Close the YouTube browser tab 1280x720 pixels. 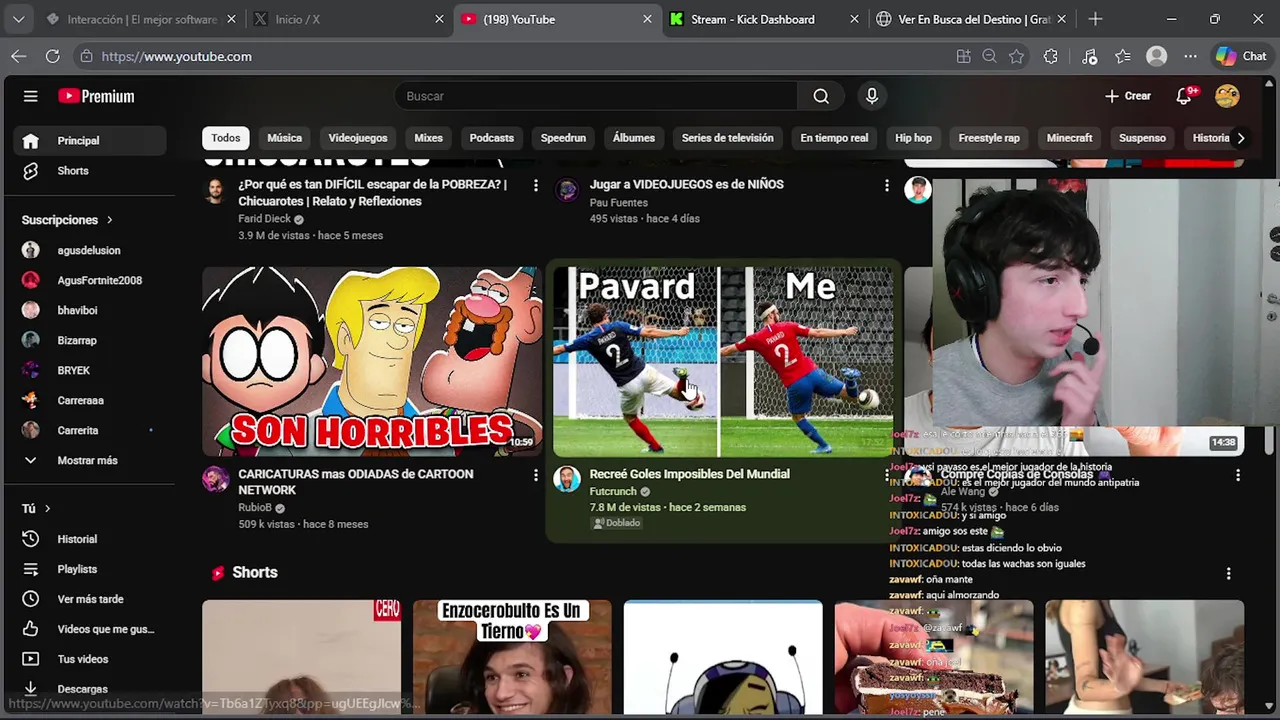click(647, 19)
